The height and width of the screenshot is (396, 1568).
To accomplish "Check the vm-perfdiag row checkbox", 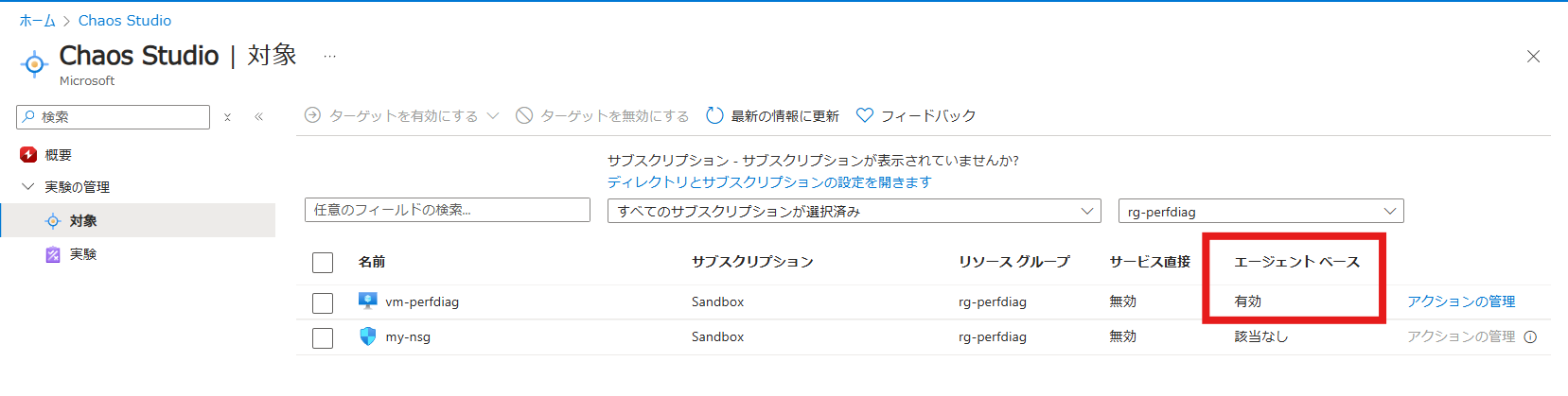I will coord(323,302).
